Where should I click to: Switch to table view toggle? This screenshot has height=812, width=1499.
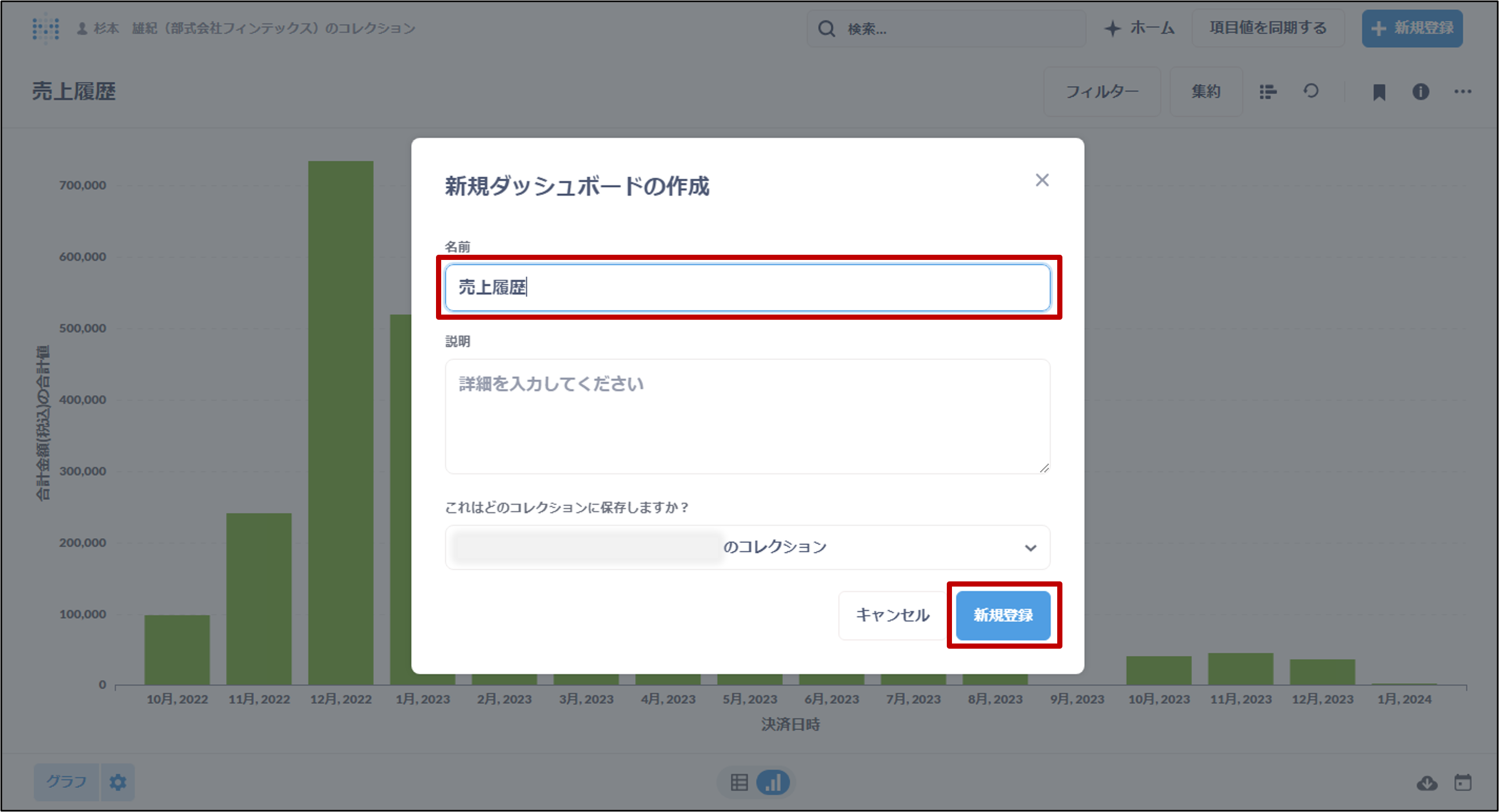pyautogui.click(x=739, y=782)
